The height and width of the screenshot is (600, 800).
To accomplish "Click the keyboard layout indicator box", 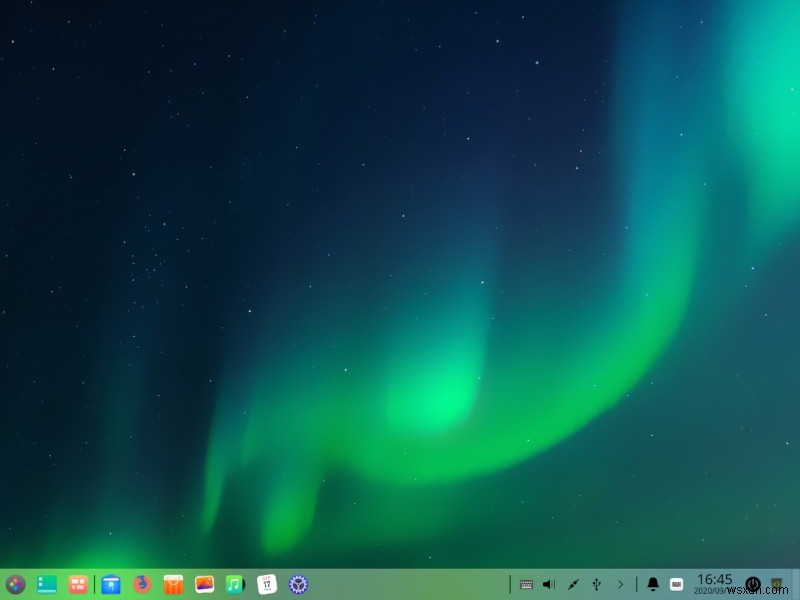I will coord(676,584).
